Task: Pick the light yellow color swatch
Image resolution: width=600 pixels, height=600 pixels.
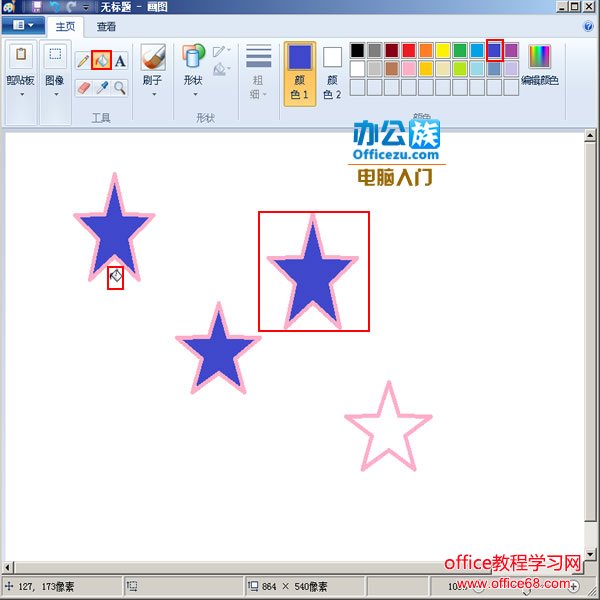Action: pyautogui.click(x=443, y=69)
